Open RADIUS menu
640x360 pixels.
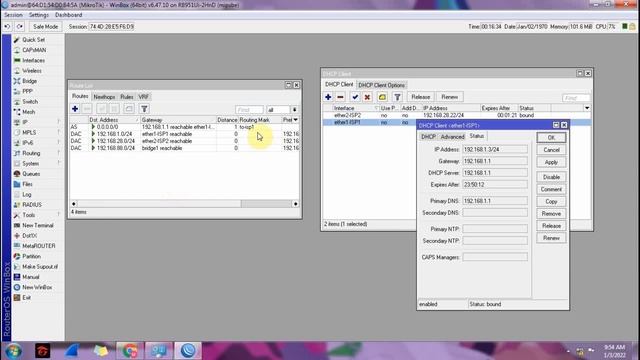[x=32, y=204]
